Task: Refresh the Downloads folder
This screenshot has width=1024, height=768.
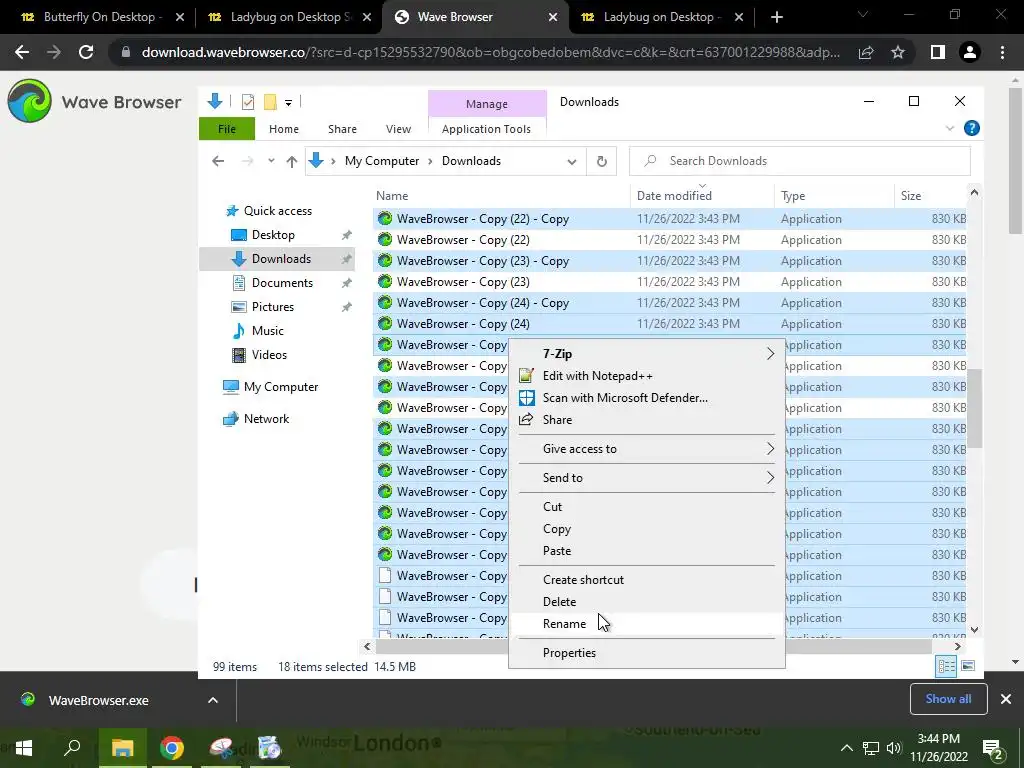Action: pos(601,161)
